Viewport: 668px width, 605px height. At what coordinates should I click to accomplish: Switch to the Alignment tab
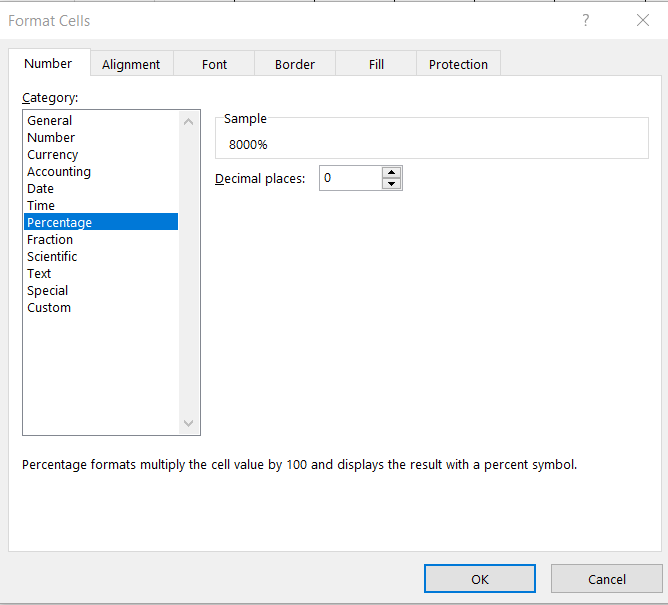click(x=131, y=64)
